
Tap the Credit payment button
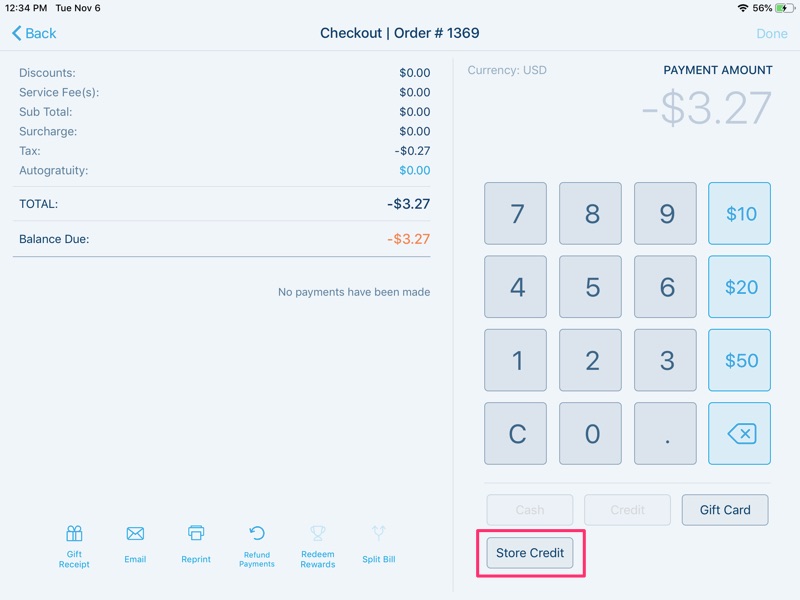tap(627, 510)
